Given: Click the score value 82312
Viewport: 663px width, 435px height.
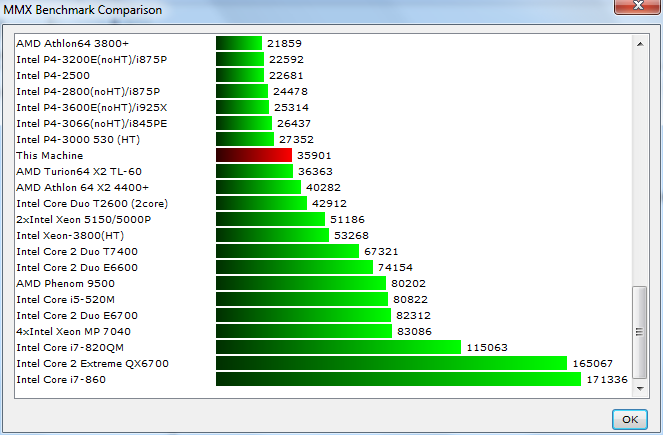Looking at the screenshot, I should 414,315.
